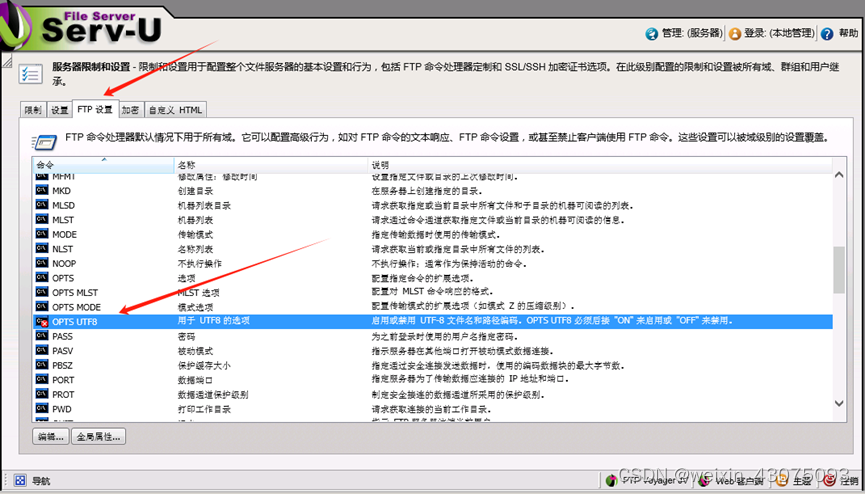The image size is (865, 494).
Task: Click the PASV command icon
Action: (x=42, y=350)
